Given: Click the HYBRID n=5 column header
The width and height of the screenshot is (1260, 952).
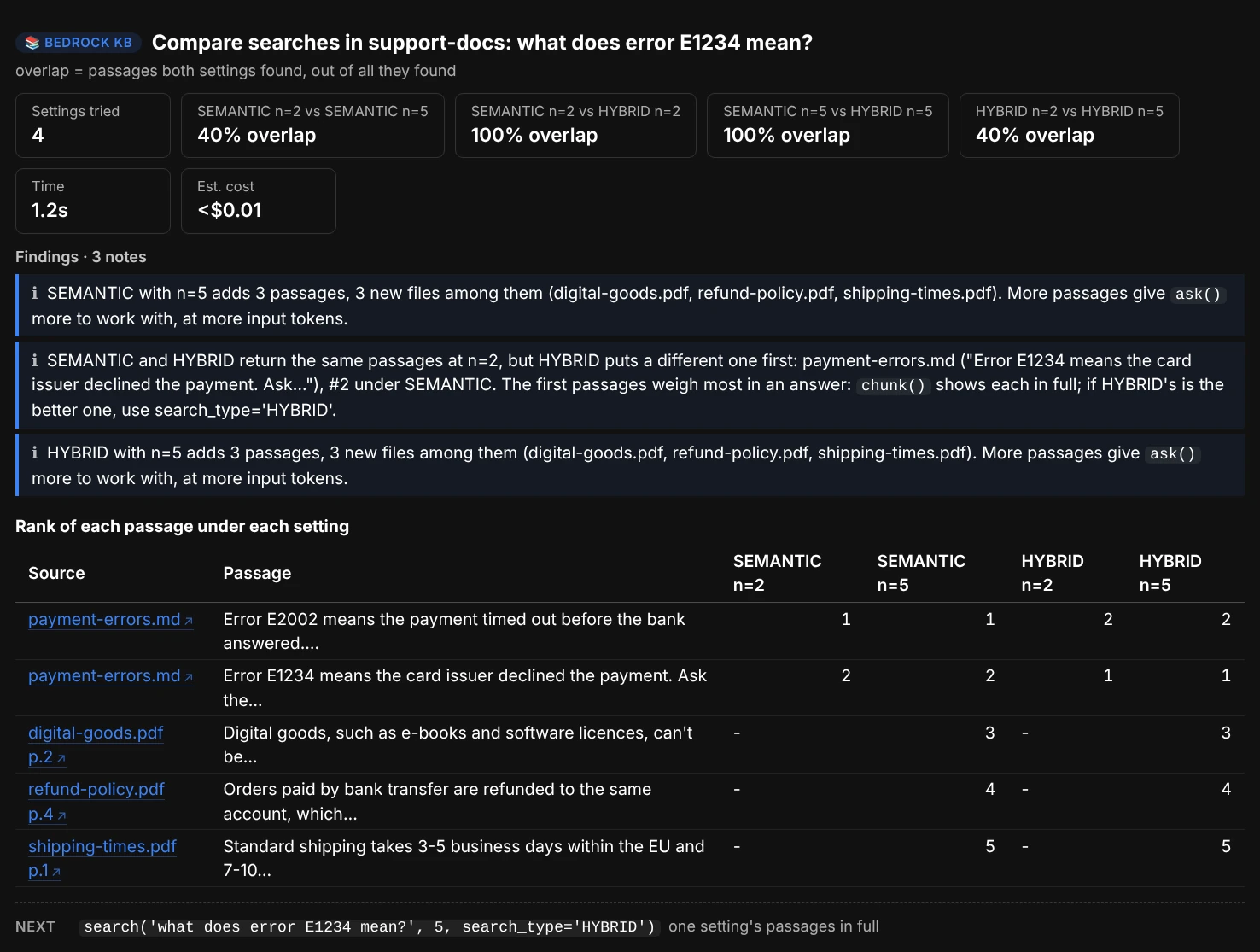Looking at the screenshot, I should [1170, 573].
